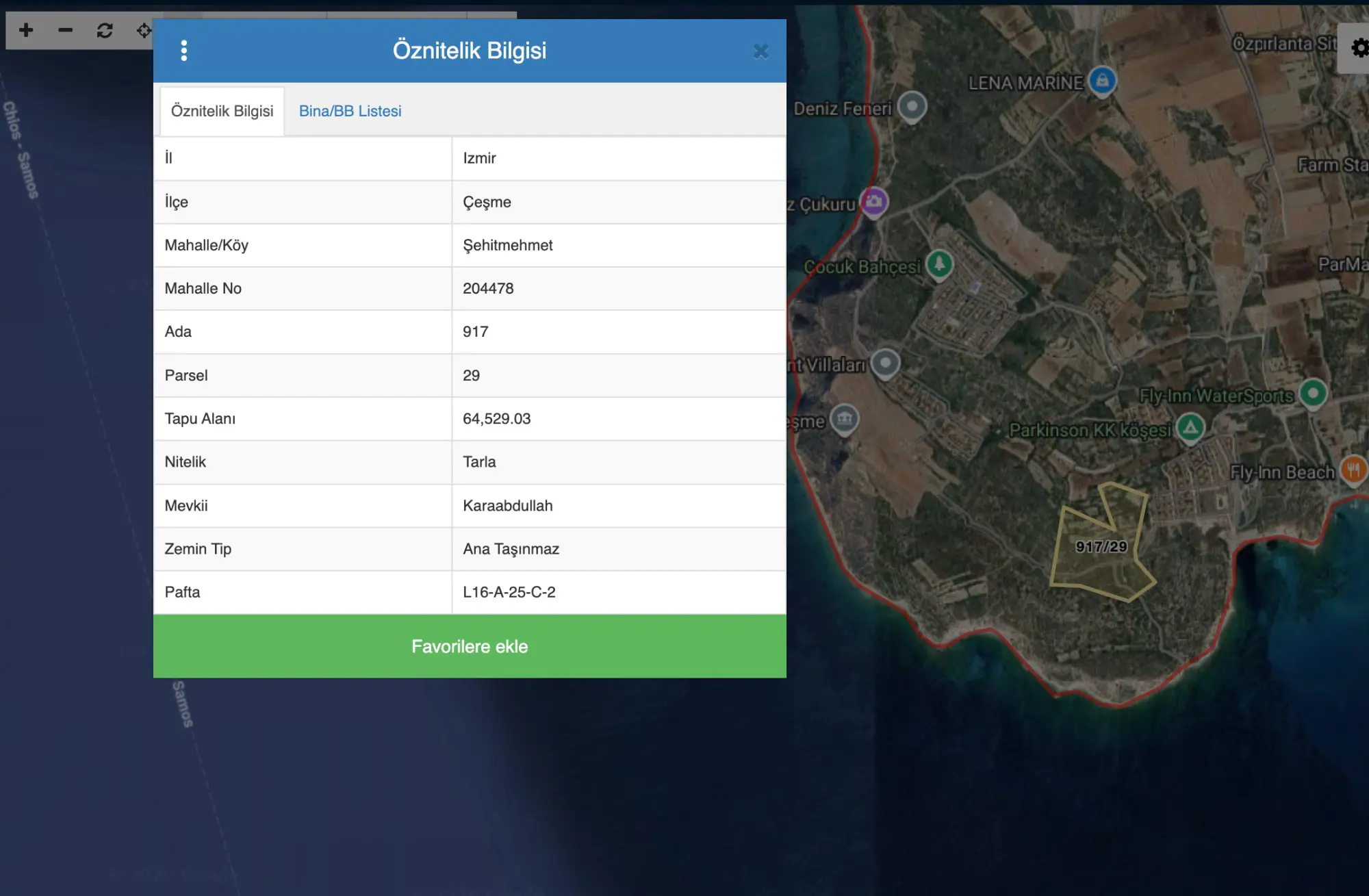Activate the crosshair locate tool
1369x896 pixels.
click(x=144, y=30)
